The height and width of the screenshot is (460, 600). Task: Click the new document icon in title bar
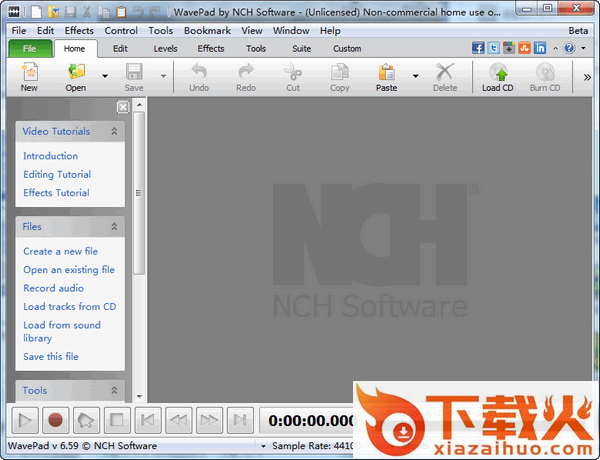pyautogui.click(x=36, y=12)
